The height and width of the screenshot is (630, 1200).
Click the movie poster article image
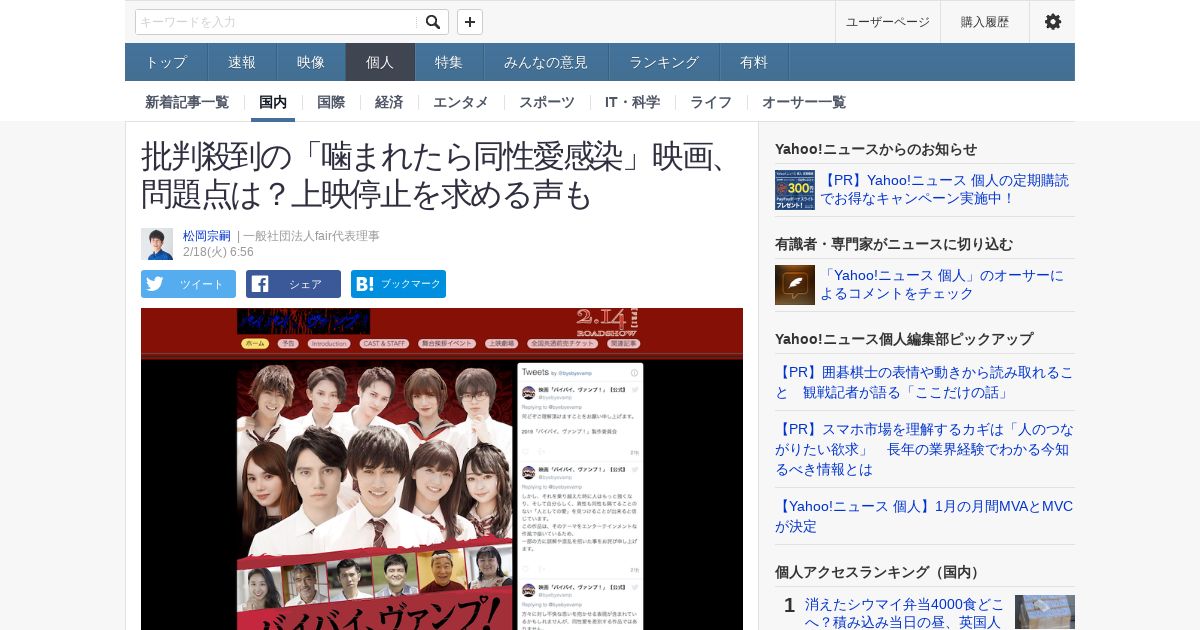tap(442, 469)
